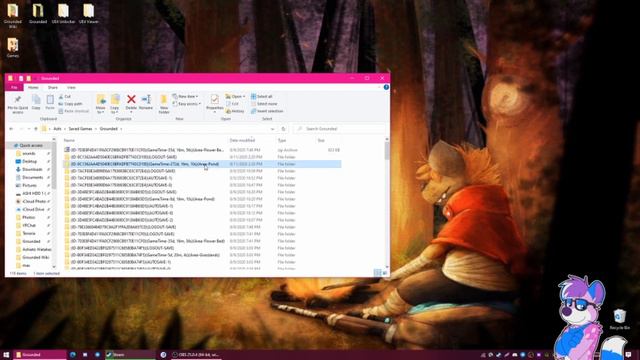Viewport: 640px width, 360px height.
Task: Open the Move to dropdown
Action: (x=100, y=104)
